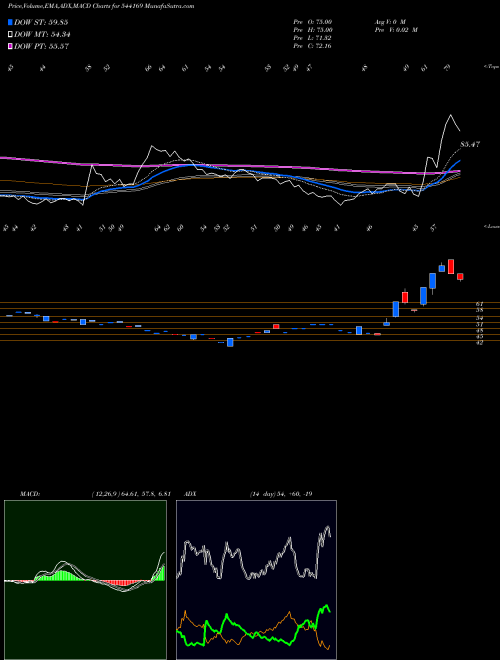The width and height of the screenshot is (500, 660).
Task: Click the price level label 61 on the right axis
Action: point(479,303)
